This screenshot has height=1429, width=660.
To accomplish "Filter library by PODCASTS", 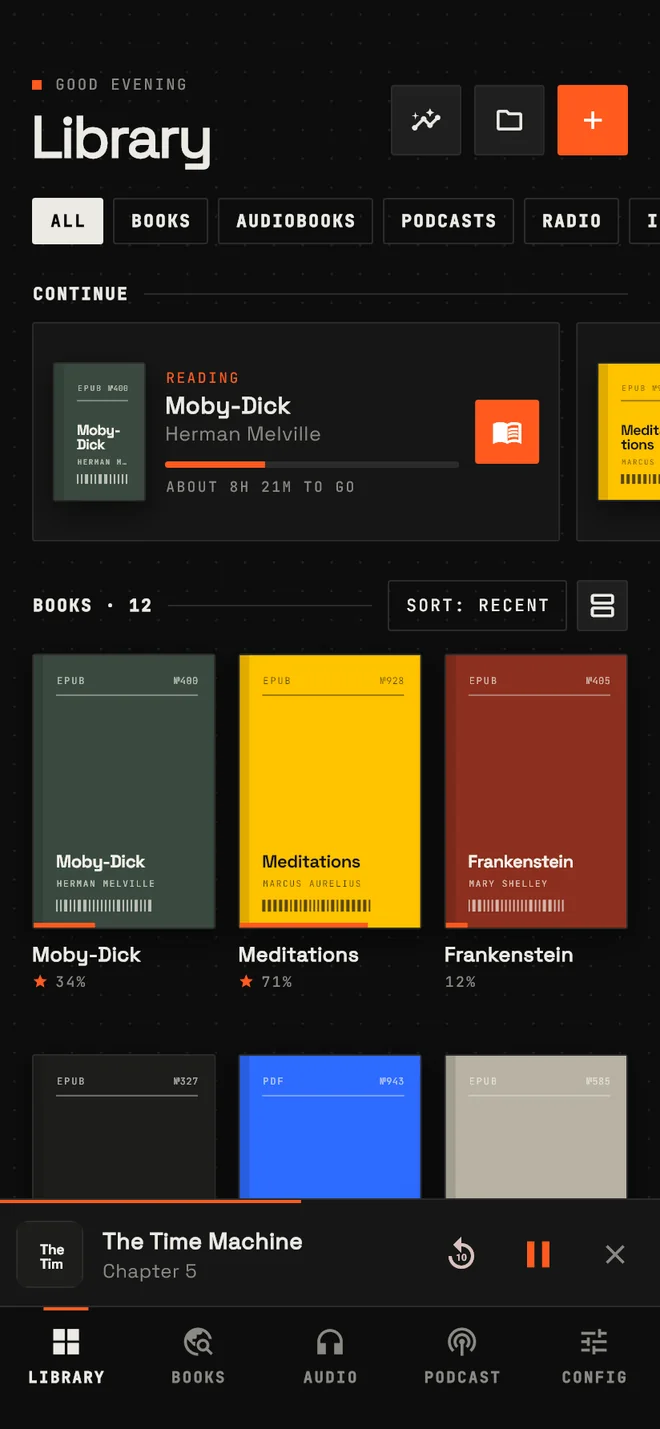I will point(448,221).
